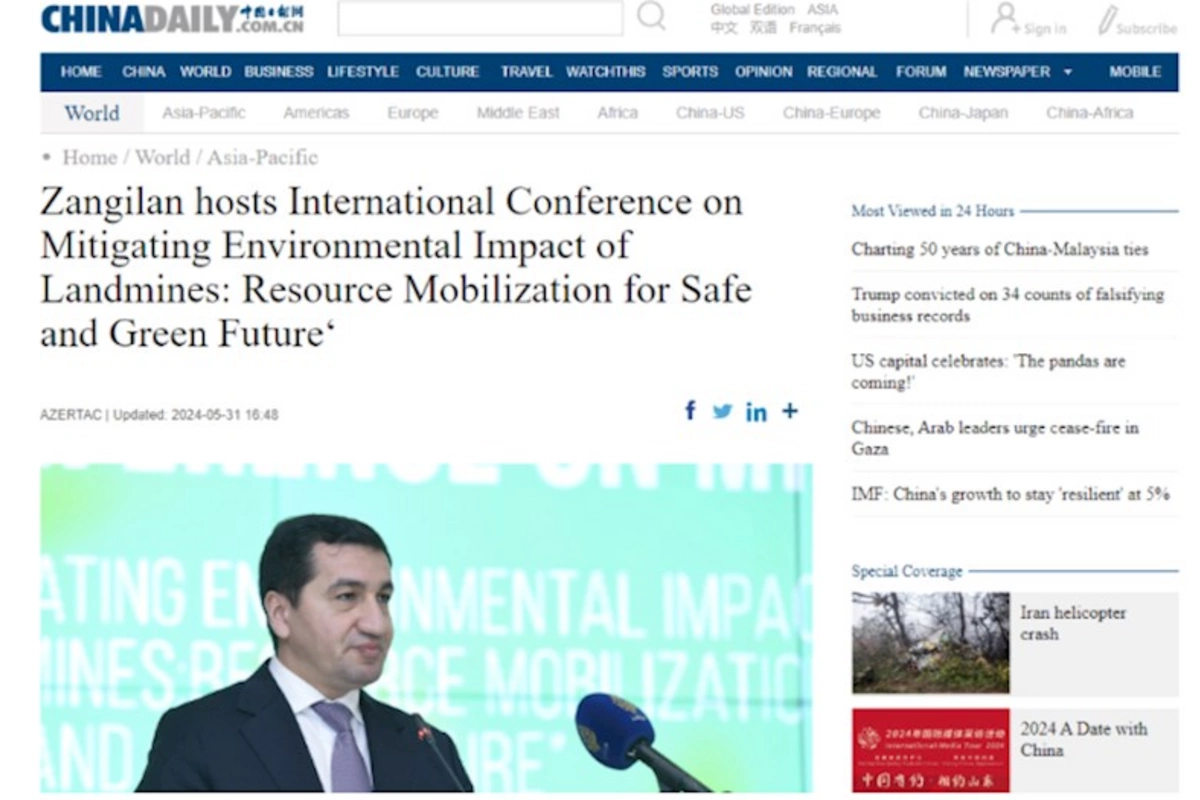
Task: Open 'Trump convicted on 34 counts' story
Action: click(1008, 305)
